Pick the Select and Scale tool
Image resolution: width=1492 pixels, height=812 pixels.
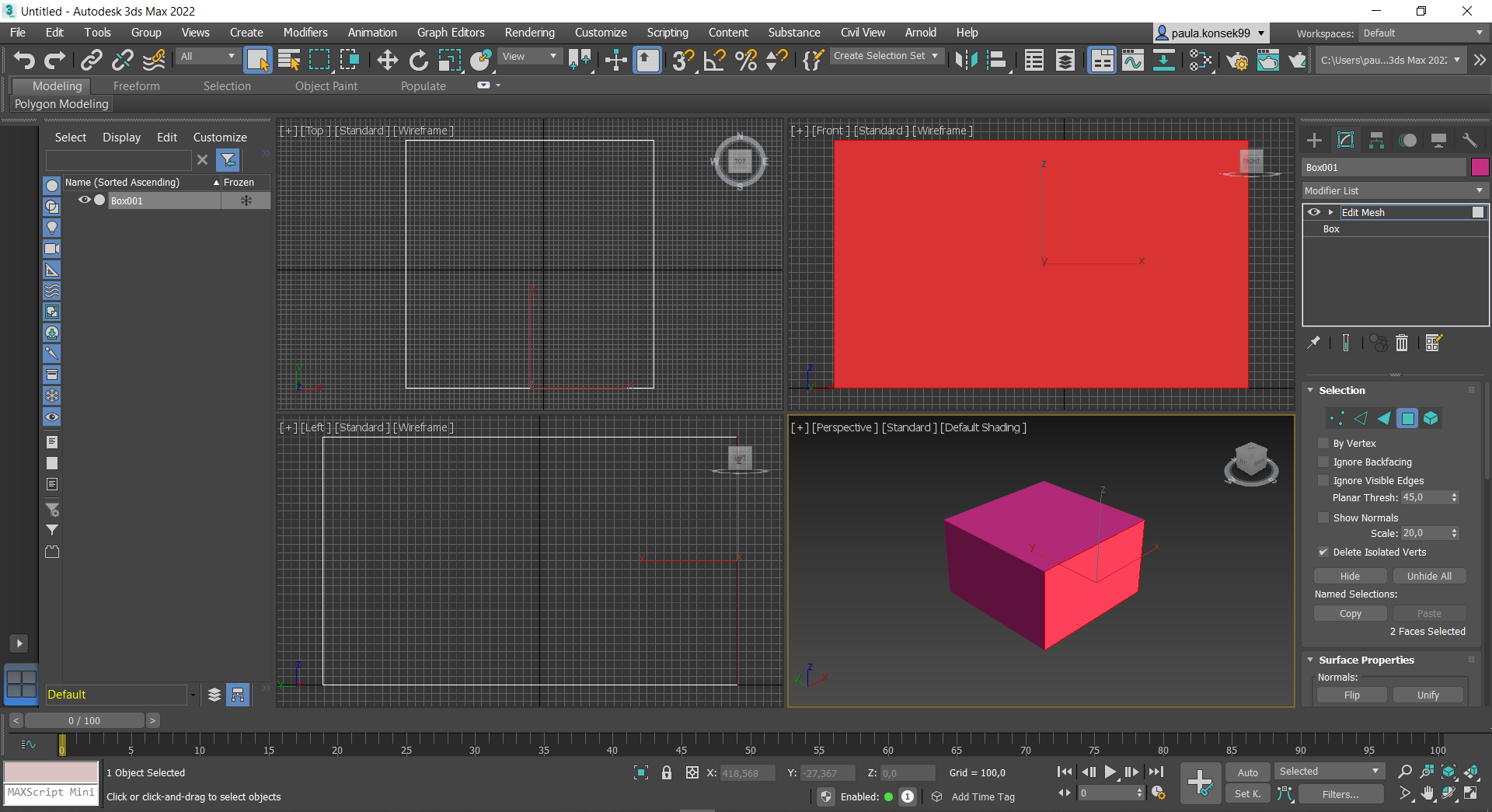coord(449,60)
